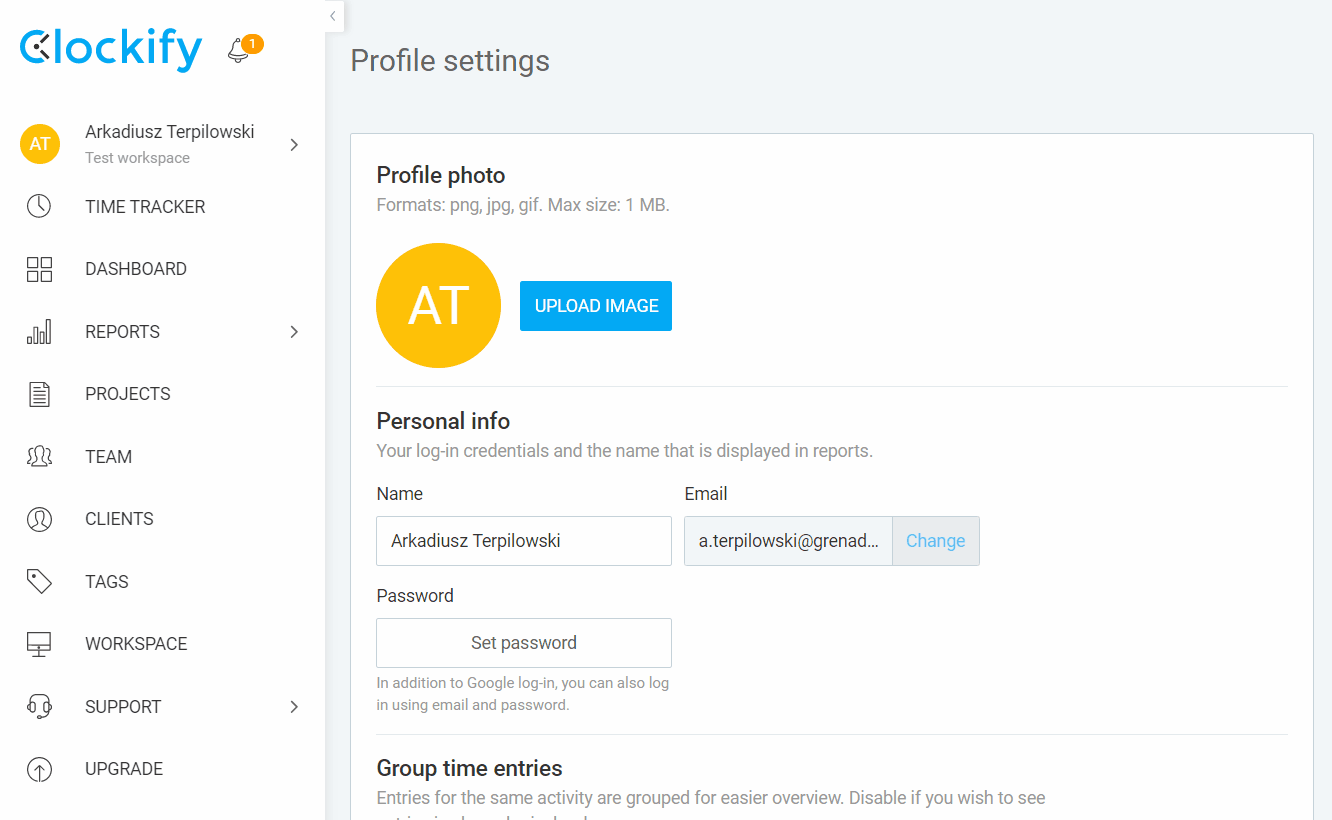Screen dimensions: 1332x820
Task: Click the Workspace monitor icon
Action: [39, 644]
